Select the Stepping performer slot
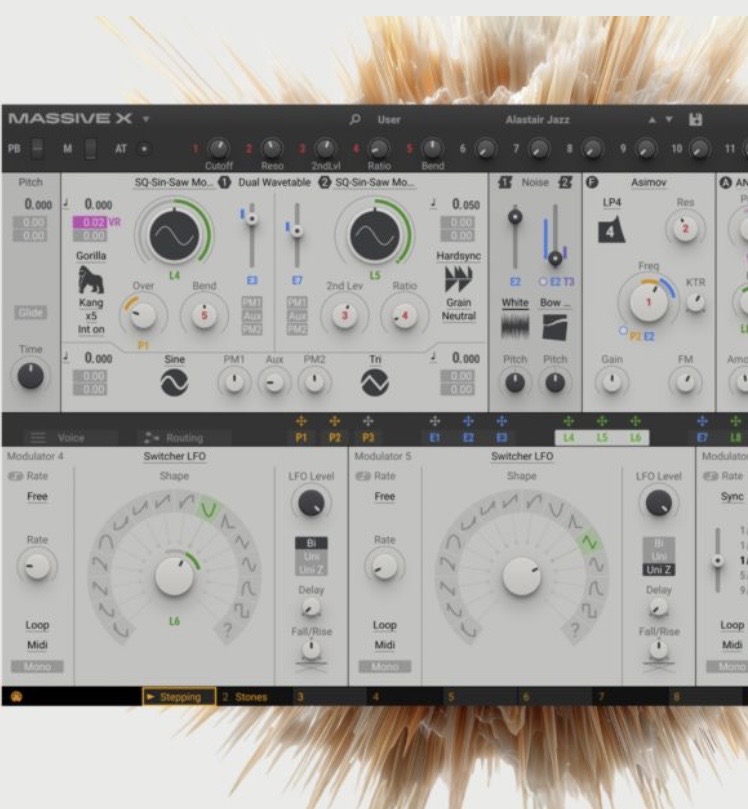This screenshot has width=748, height=809. tap(179, 697)
